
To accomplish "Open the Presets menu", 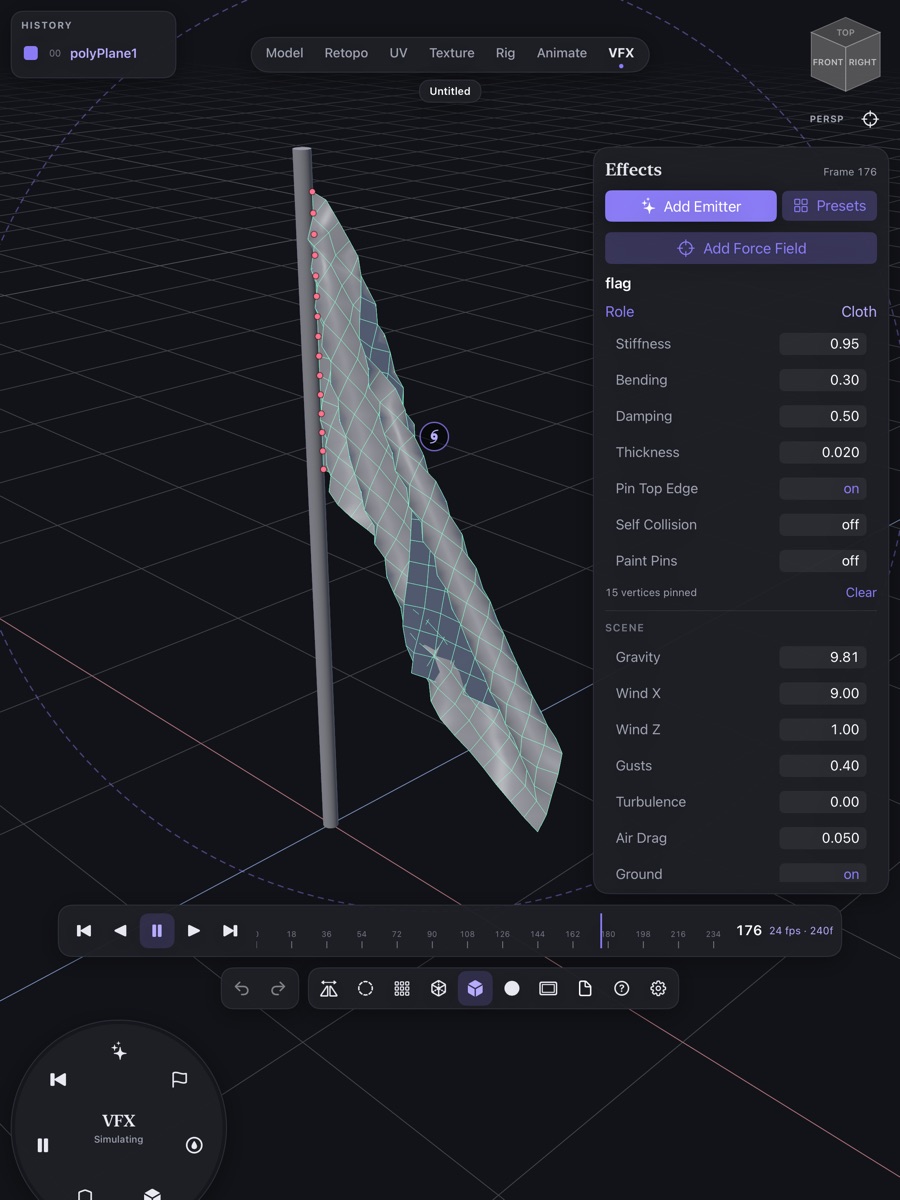I will pyautogui.click(x=829, y=206).
